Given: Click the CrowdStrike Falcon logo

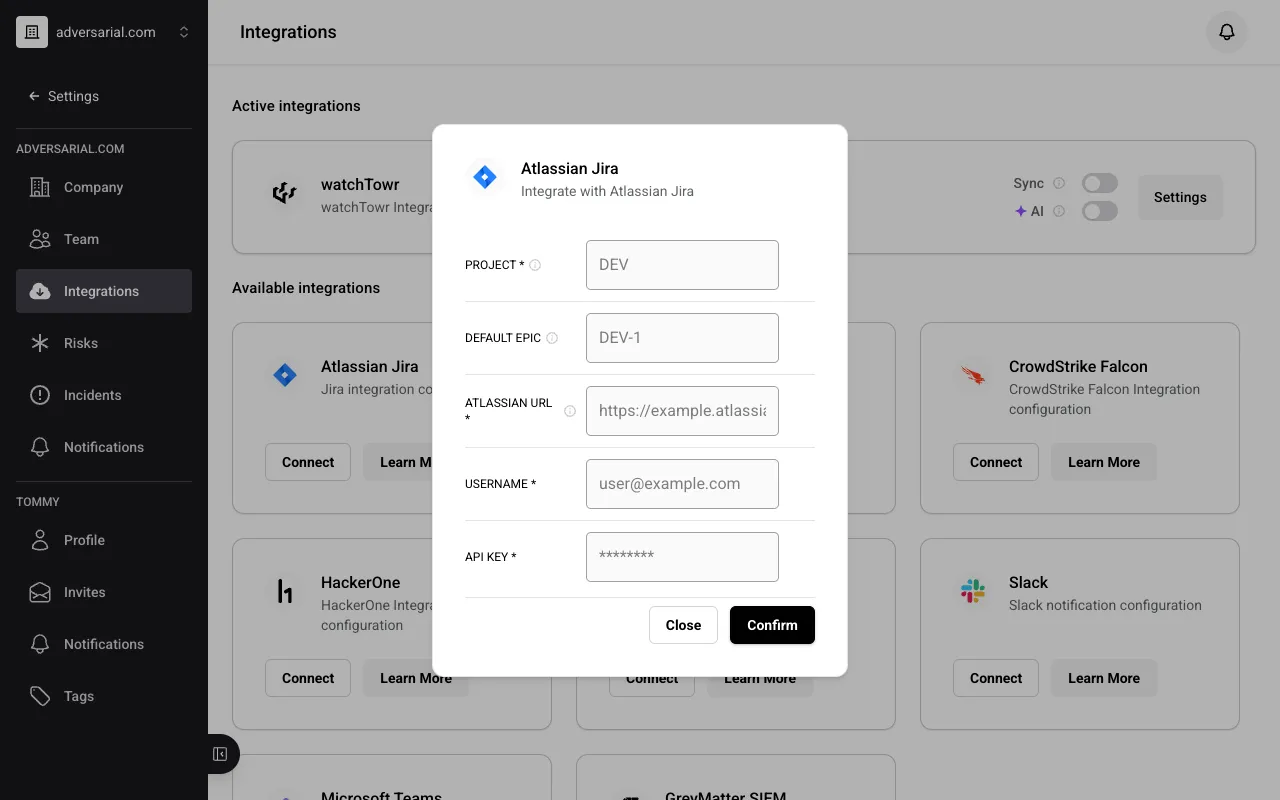Looking at the screenshot, I should click(x=973, y=376).
